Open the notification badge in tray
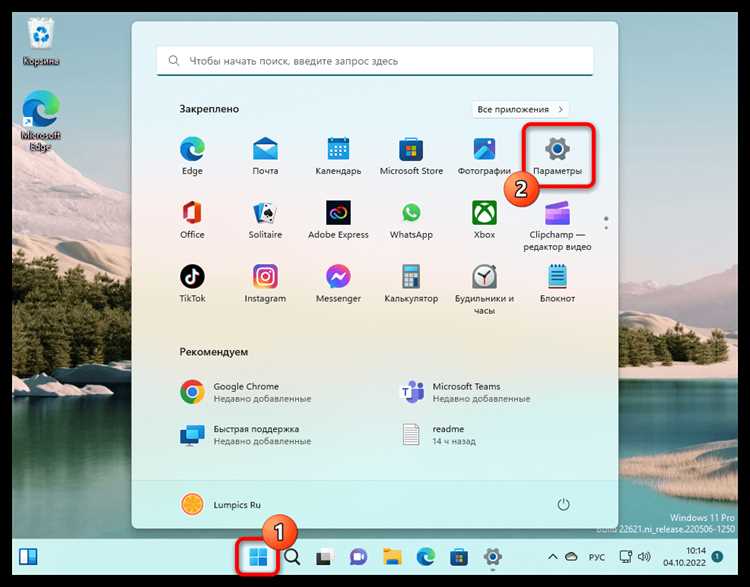Viewport: 750px width, 587px height. (x=717, y=556)
